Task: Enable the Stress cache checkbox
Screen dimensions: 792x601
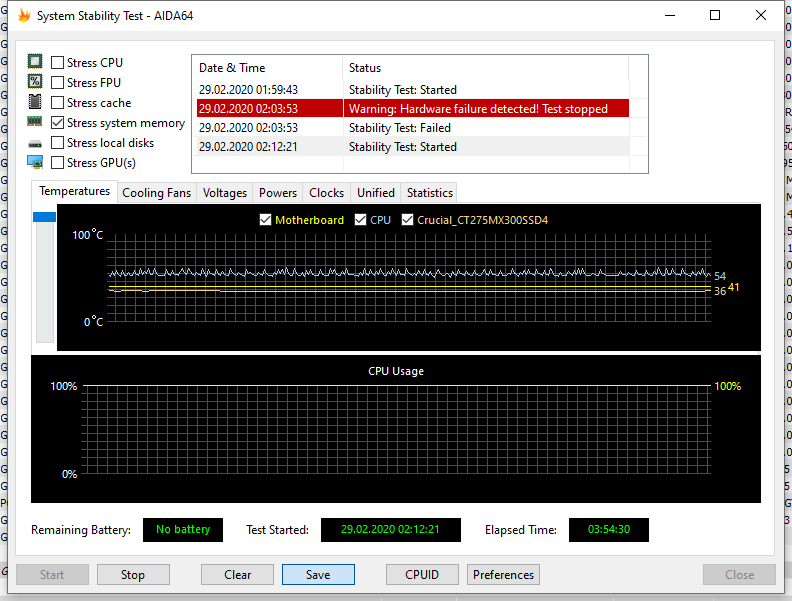Action: (58, 103)
